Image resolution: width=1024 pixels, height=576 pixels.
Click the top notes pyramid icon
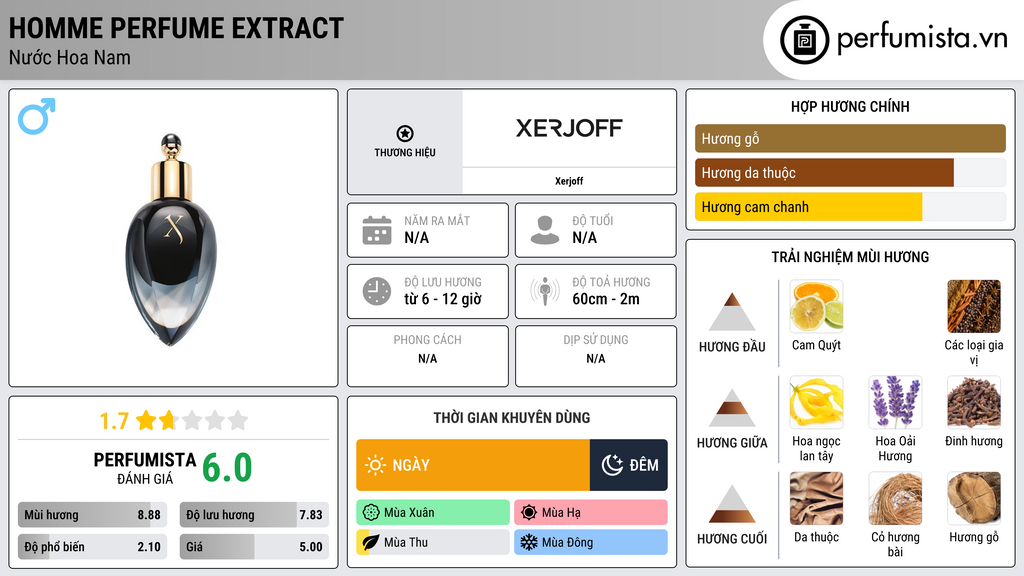point(732,312)
